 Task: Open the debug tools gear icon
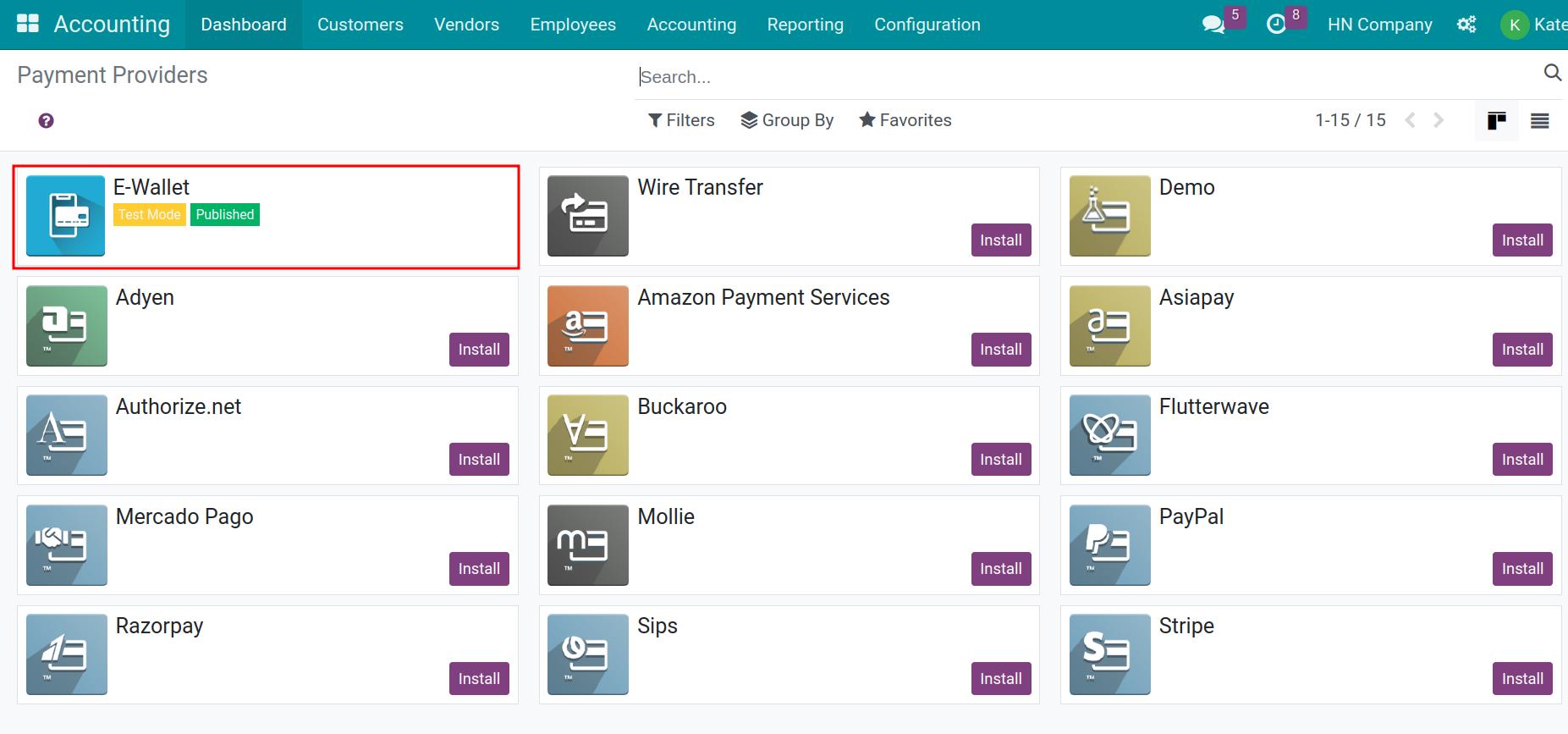click(1466, 25)
